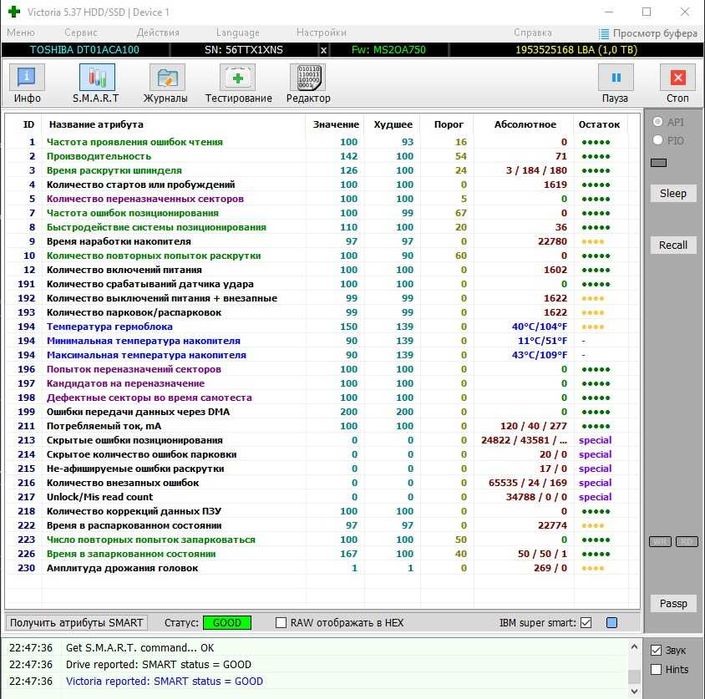Image resolution: width=705 pixels, height=699 pixels.
Task: Switch to Тестирование test icon
Action: [x=237, y=77]
